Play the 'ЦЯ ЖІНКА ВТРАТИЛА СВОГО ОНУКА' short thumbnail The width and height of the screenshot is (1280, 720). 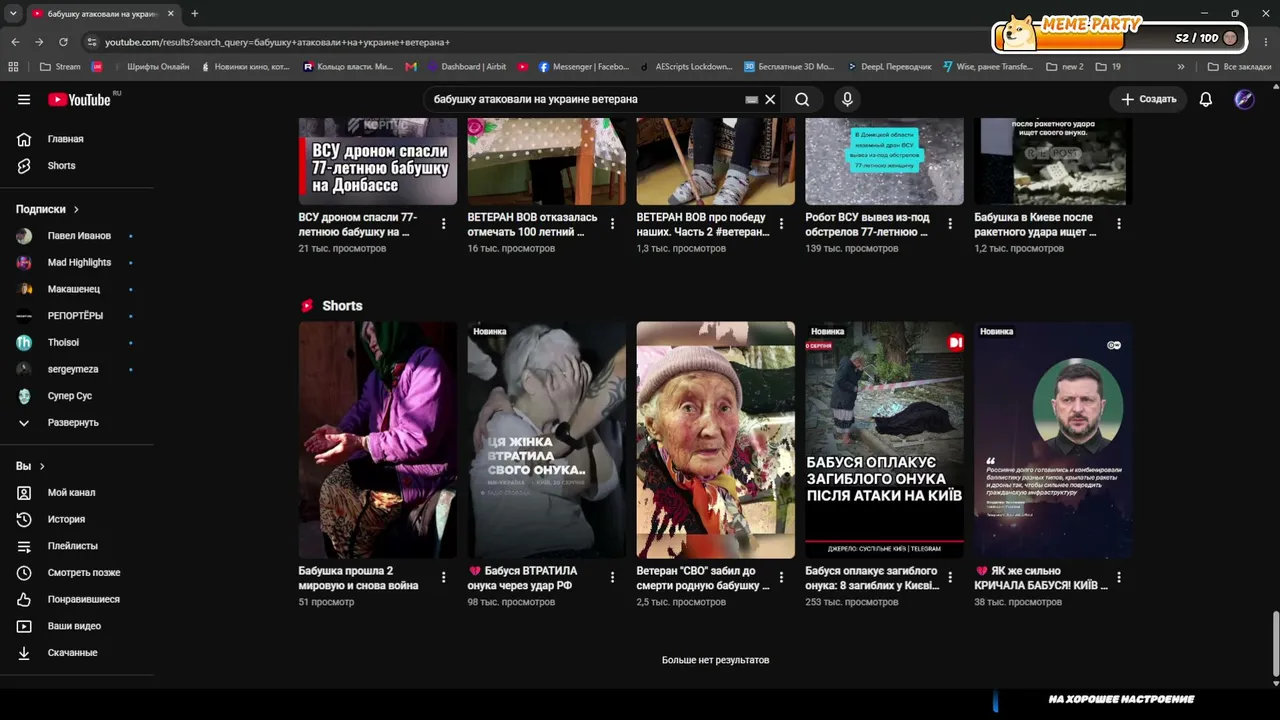coord(547,440)
